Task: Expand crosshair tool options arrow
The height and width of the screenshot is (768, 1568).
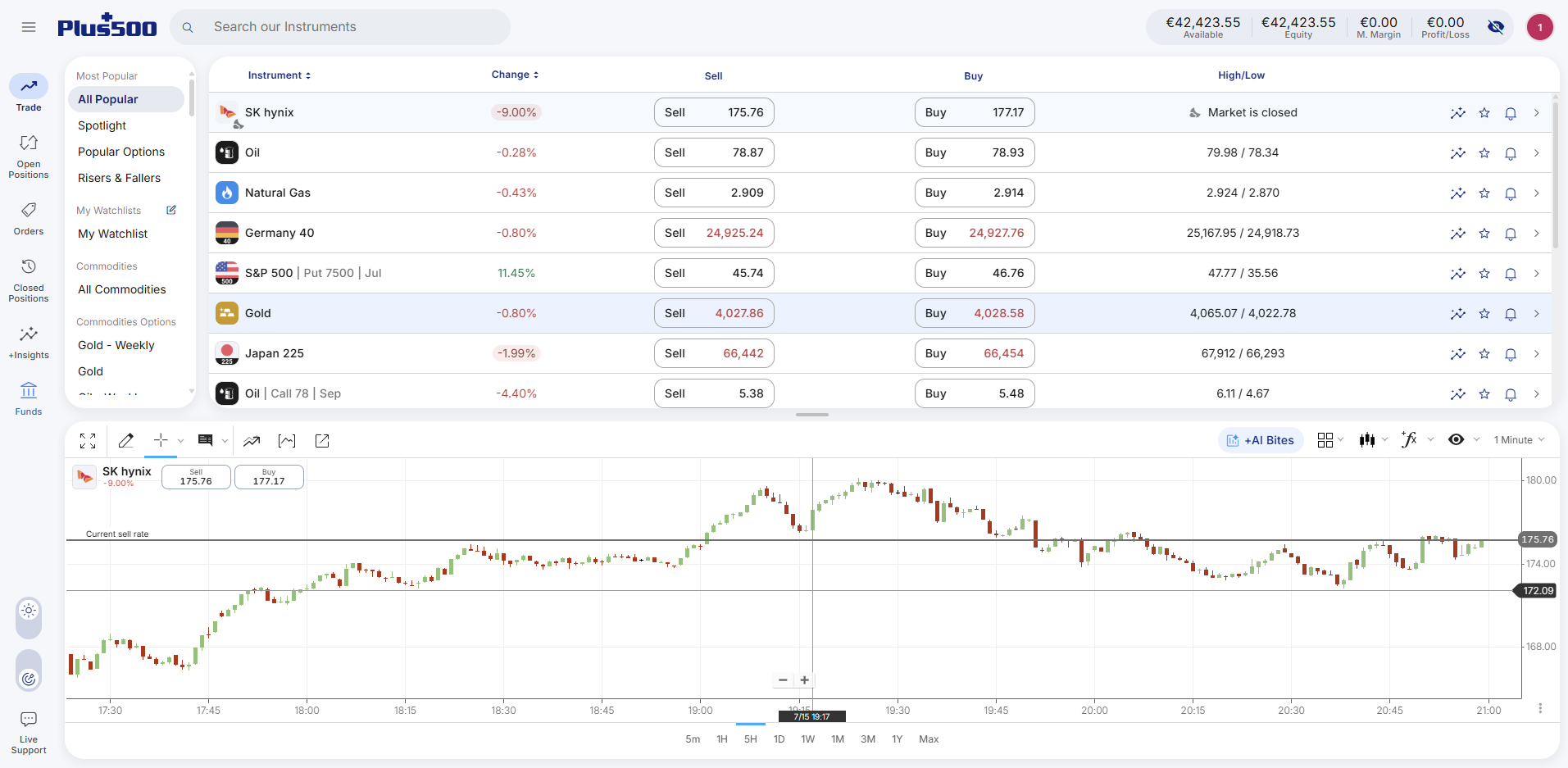Action: (181, 441)
